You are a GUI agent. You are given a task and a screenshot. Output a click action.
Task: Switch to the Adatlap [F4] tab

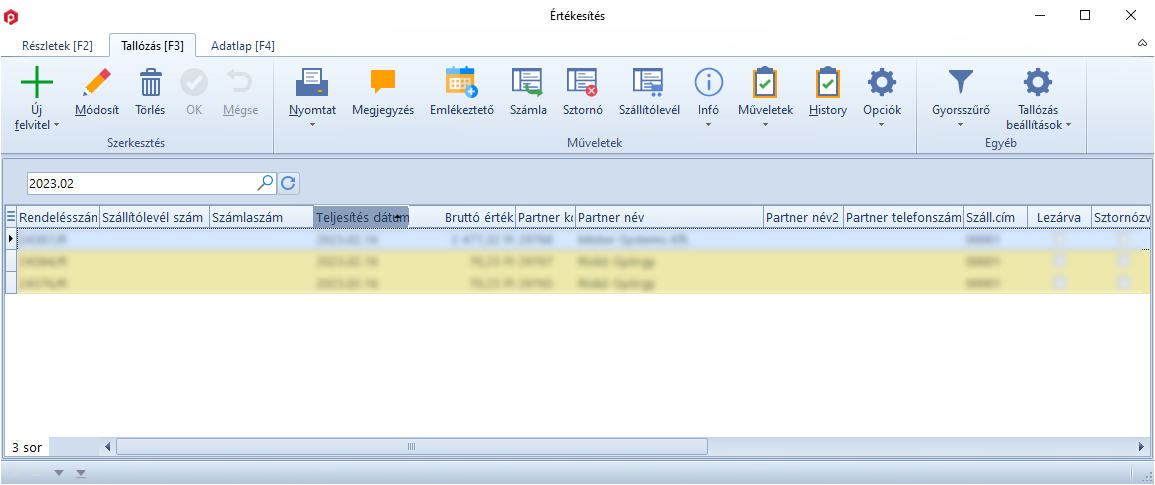click(243, 46)
